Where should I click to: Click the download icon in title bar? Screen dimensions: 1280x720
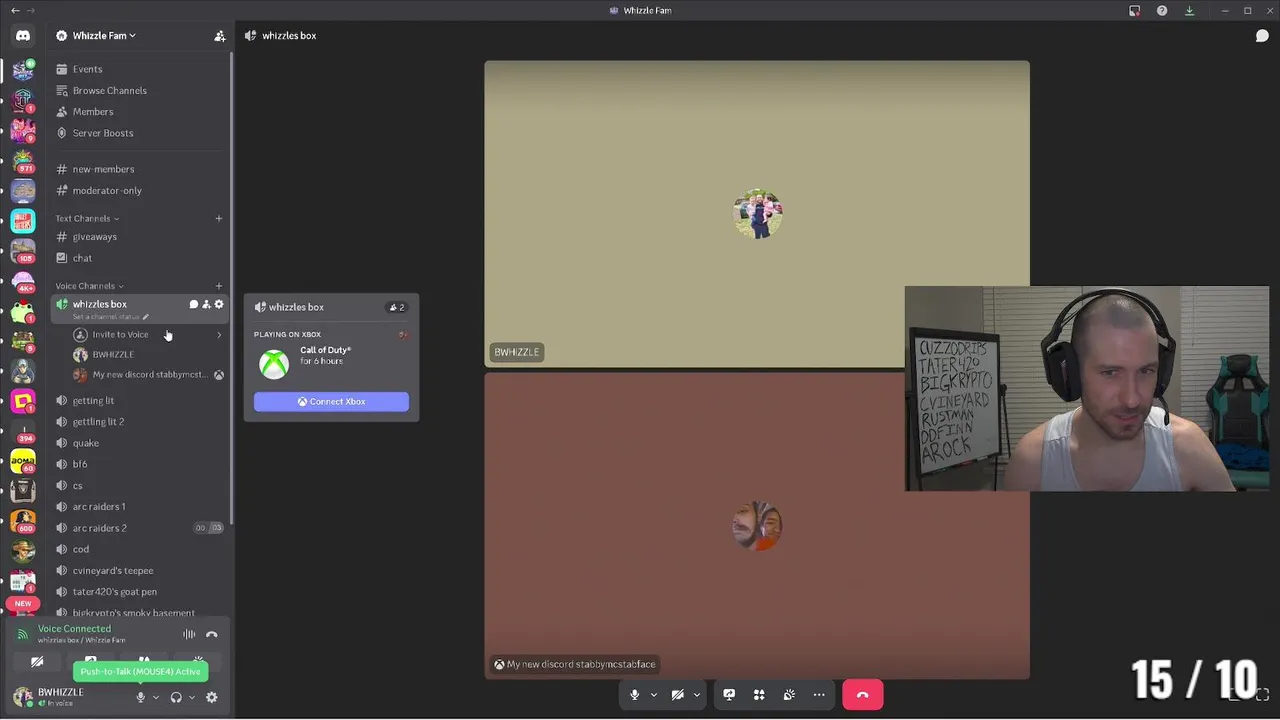(1189, 10)
